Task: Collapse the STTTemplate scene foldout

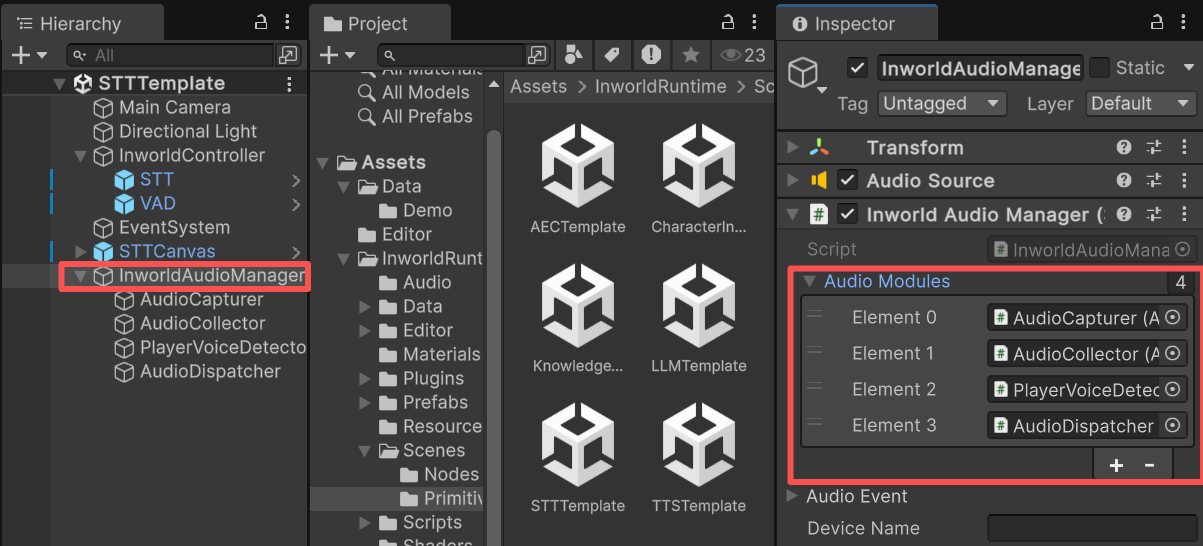Action: 59,84
